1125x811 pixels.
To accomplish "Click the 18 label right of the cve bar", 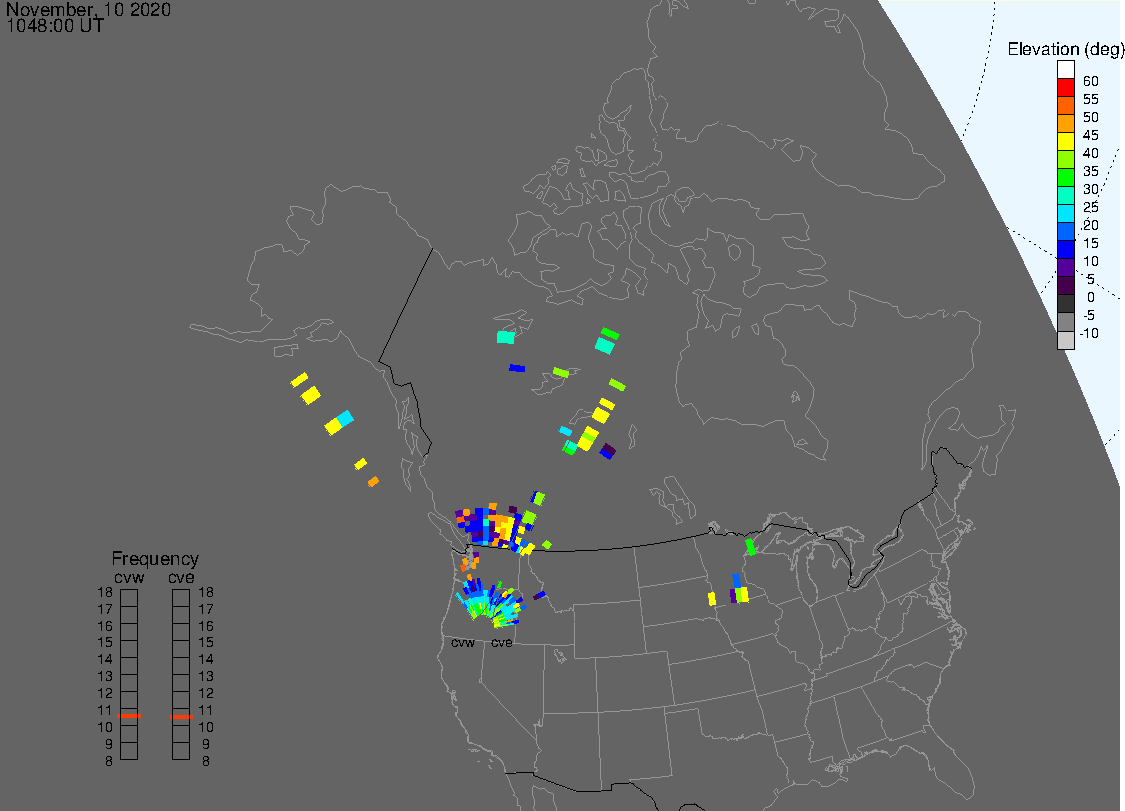I will pos(206,592).
